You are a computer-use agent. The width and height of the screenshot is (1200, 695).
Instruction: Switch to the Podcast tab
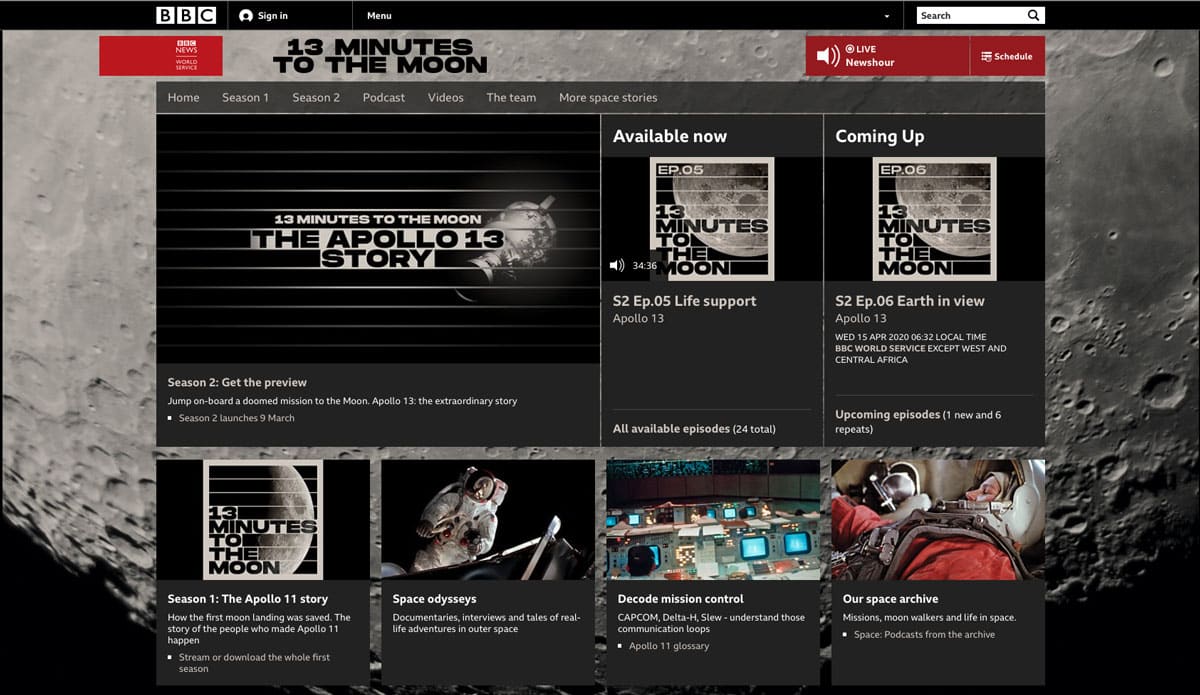point(384,97)
